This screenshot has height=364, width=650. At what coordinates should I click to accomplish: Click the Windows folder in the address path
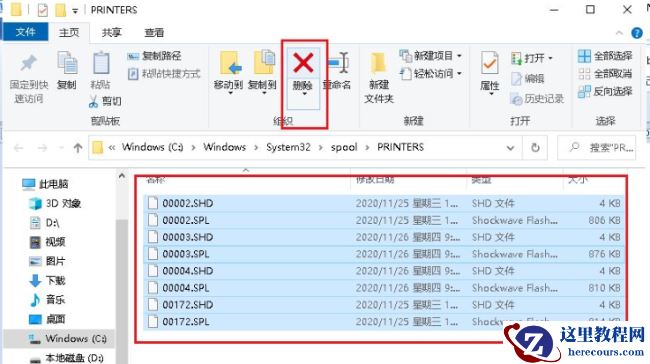[225, 147]
